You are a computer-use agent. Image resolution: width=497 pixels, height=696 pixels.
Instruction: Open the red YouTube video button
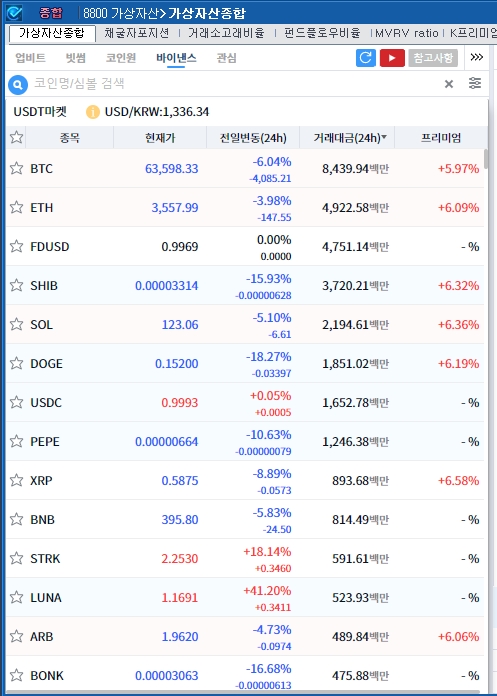tap(392, 58)
